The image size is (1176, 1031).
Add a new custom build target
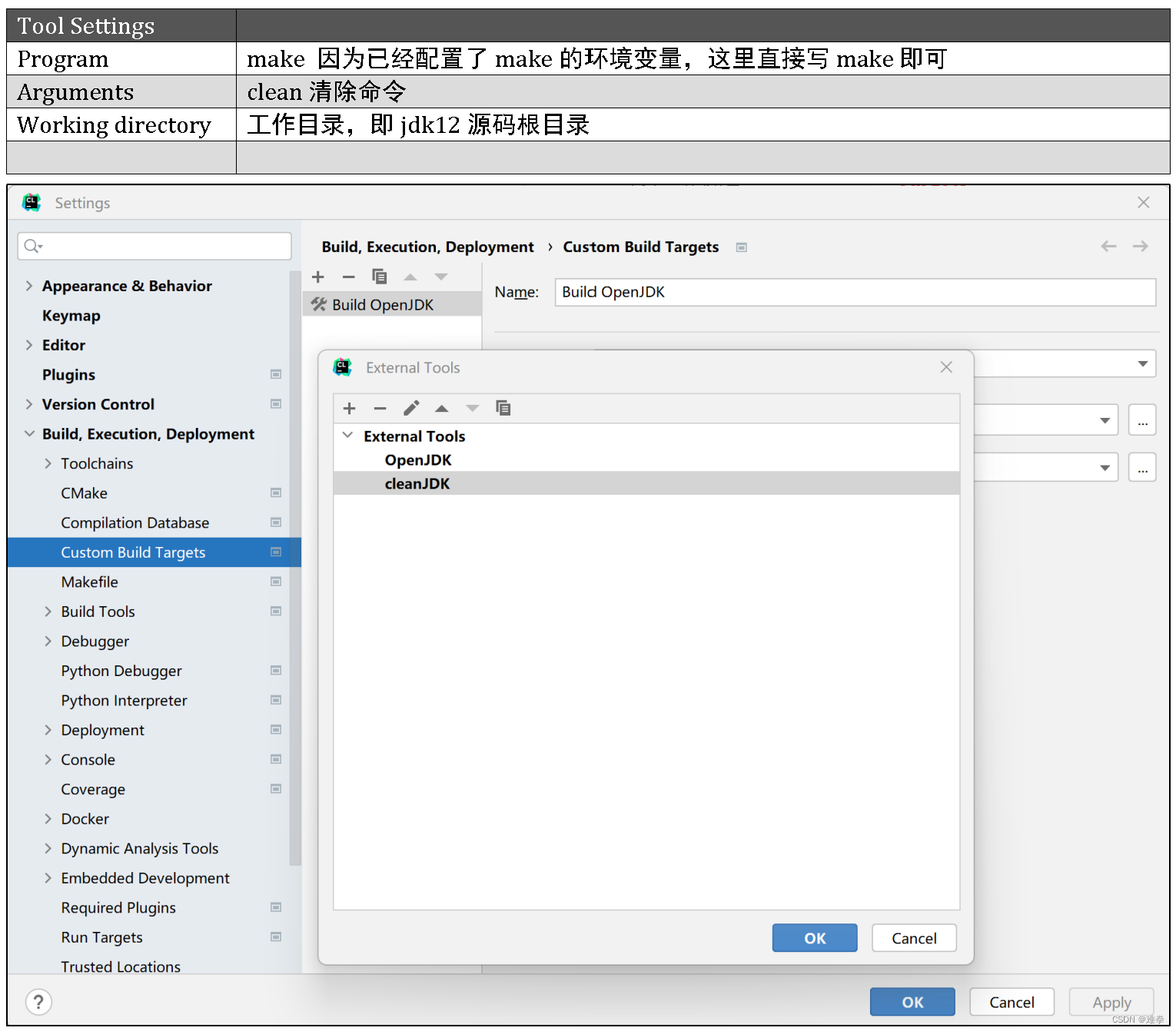click(318, 277)
